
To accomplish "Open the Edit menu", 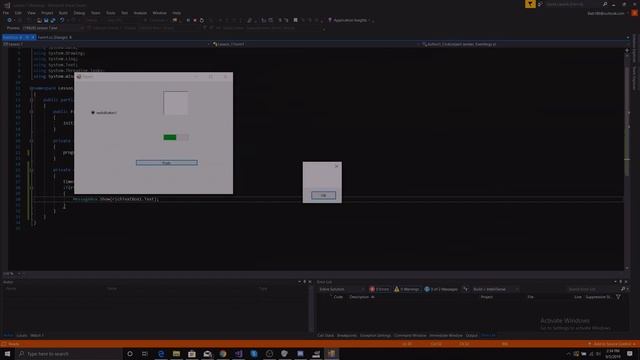I will coord(18,13).
